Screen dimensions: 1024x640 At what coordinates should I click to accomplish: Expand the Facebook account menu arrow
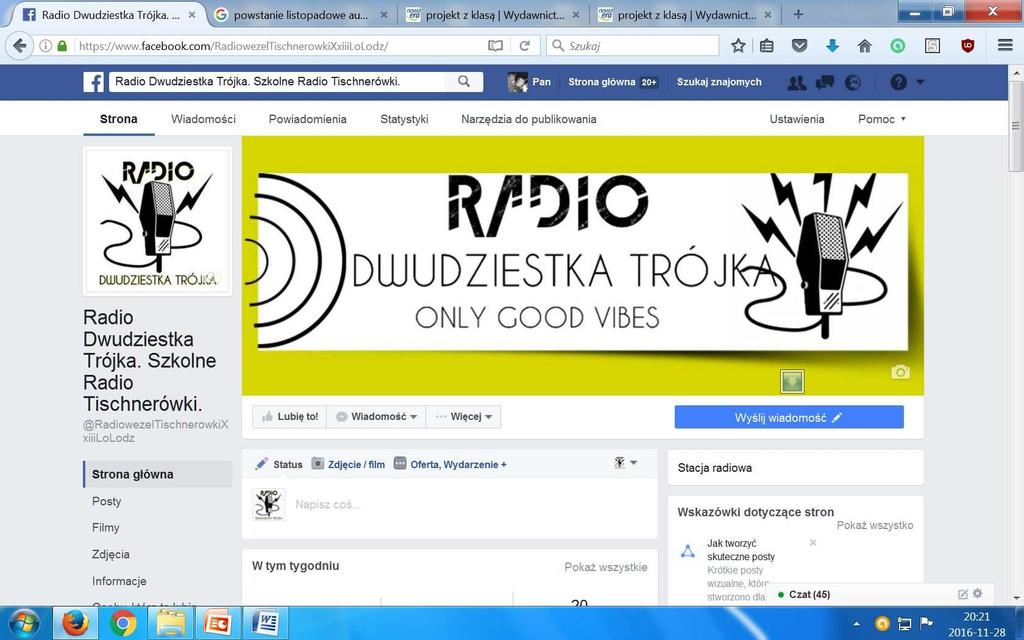point(921,82)
